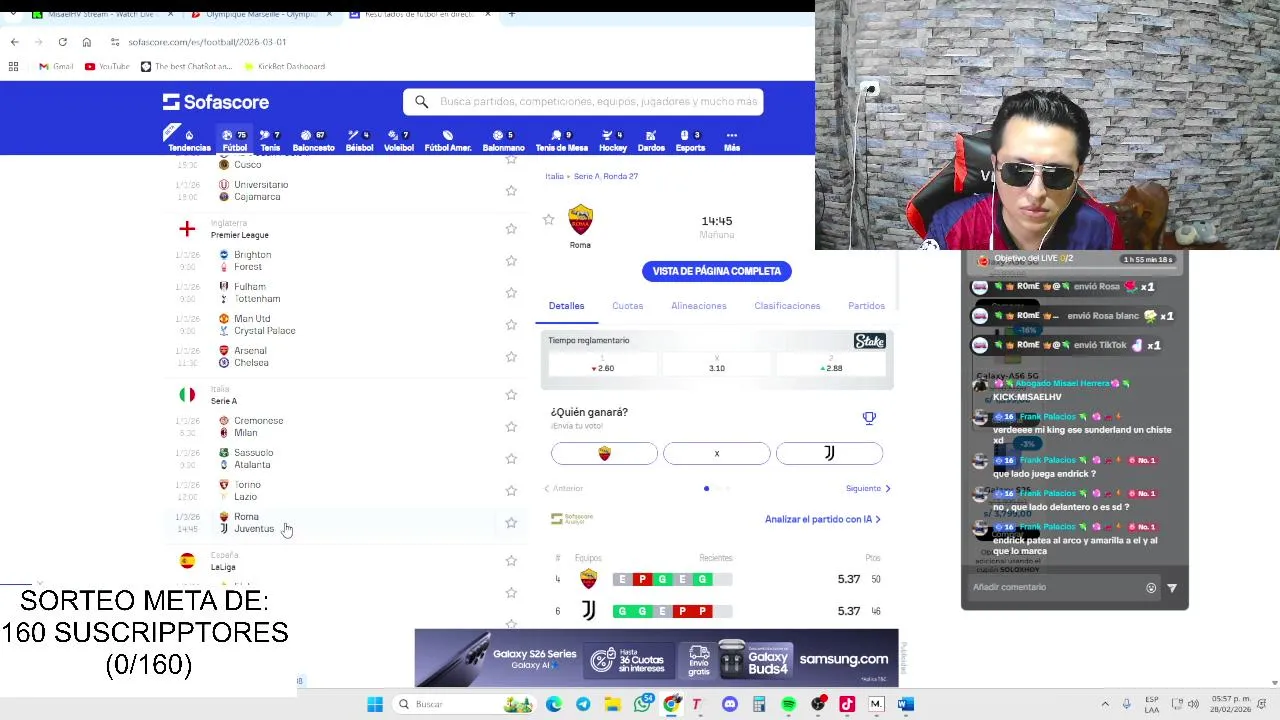Open the KickBot Dashboard bookmark
The image size is (1280, 720).
tap(285, 66)
